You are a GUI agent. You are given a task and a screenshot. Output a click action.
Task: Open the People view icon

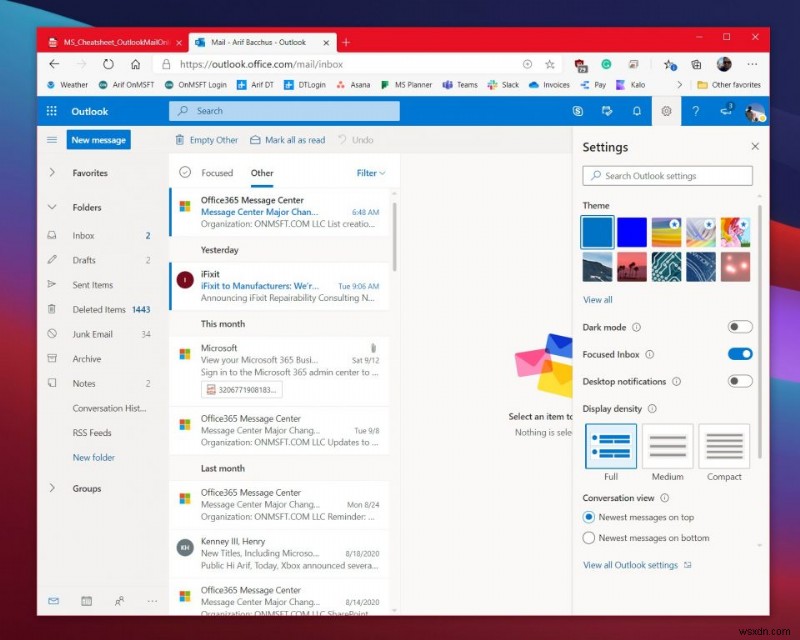(120, 601)
